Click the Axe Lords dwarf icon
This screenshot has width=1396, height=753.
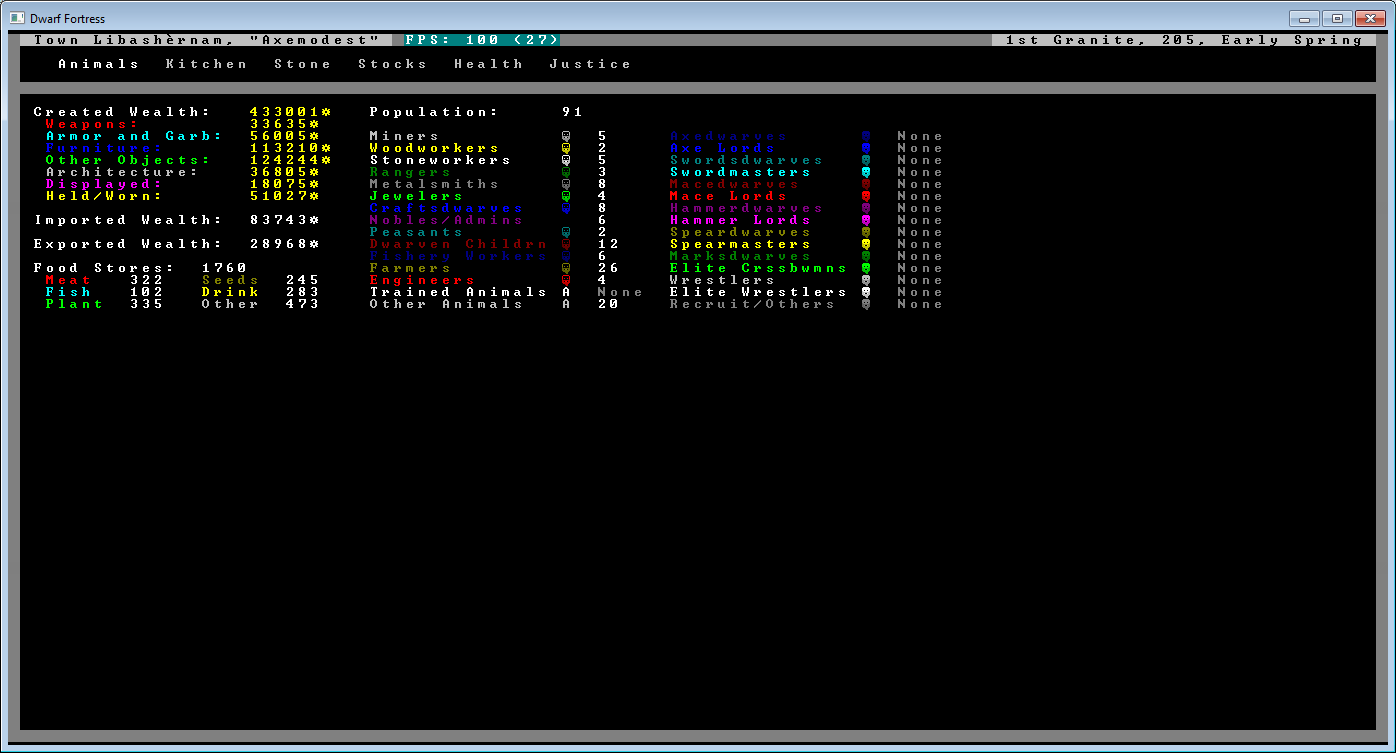[x=866, y=148]
